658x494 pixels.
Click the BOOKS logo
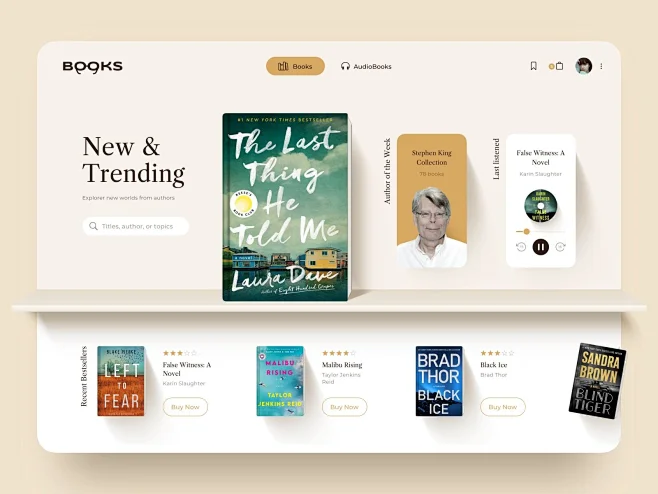coord(92,67)
